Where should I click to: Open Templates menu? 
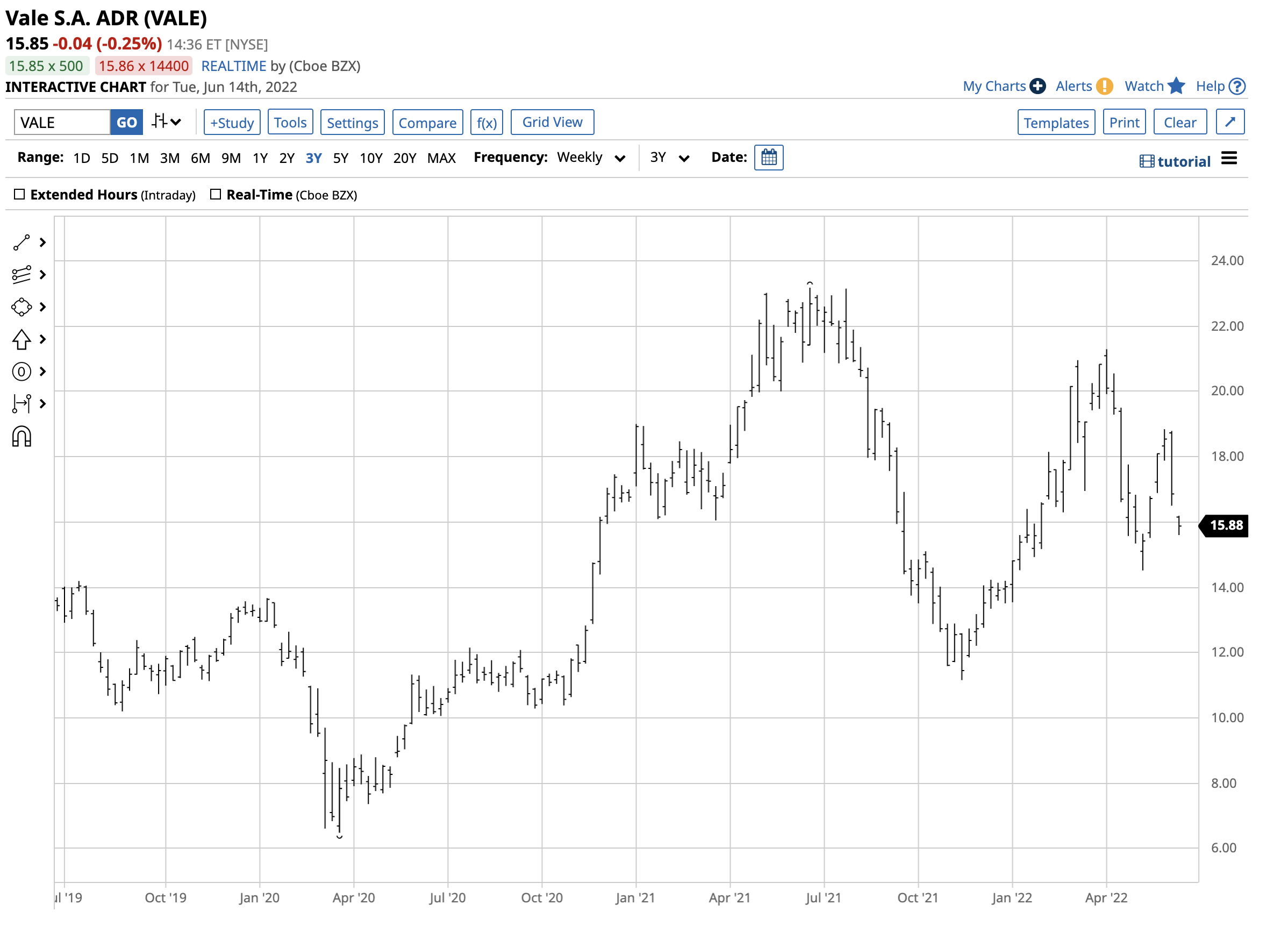(1056, 122)
